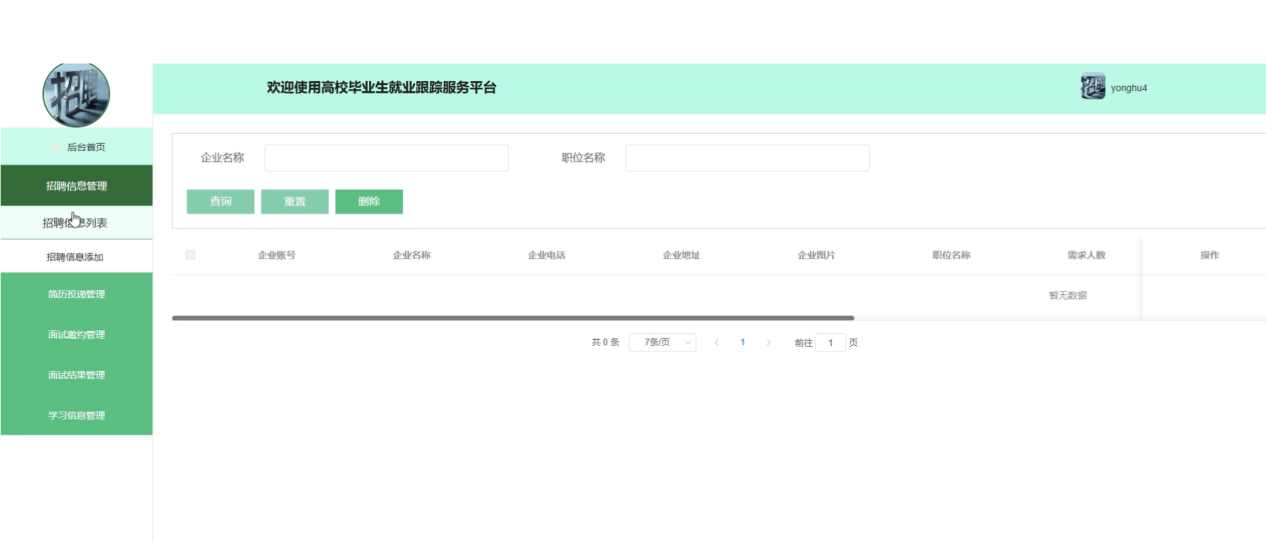
Task: Click the table's horizontal scrollbar
Action: click(513, 318)
